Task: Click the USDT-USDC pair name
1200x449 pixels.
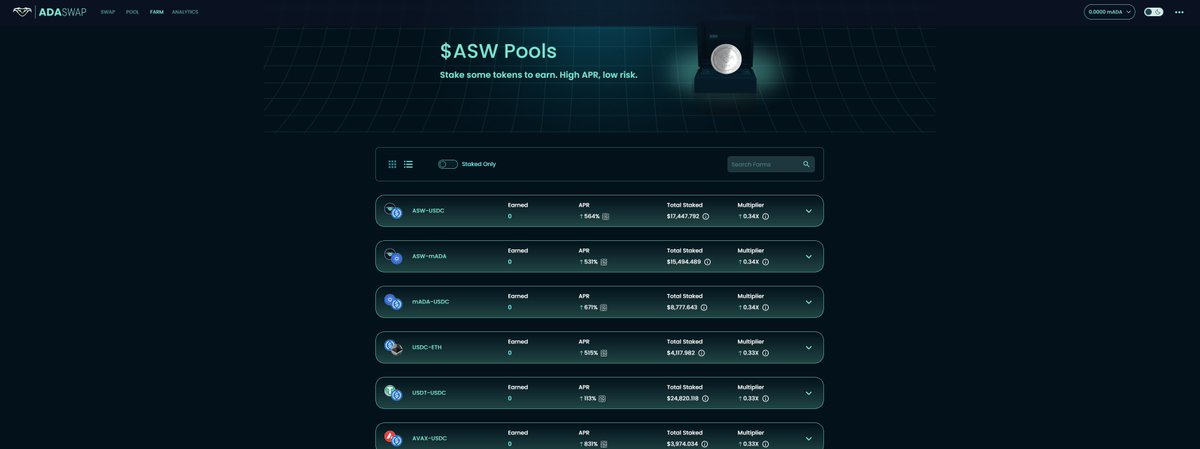Action: [429, 393]
